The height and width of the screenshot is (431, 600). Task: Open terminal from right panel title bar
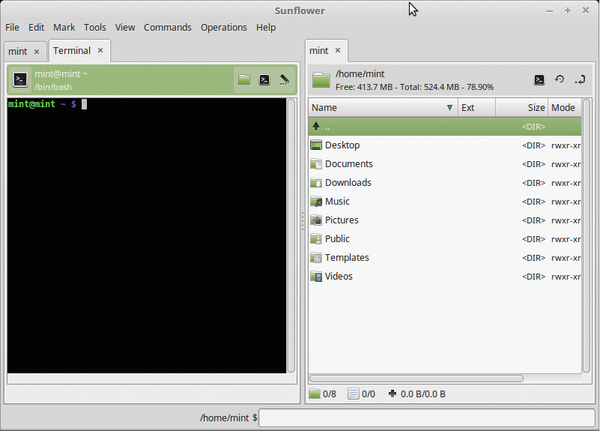click(x=539, y=80)
